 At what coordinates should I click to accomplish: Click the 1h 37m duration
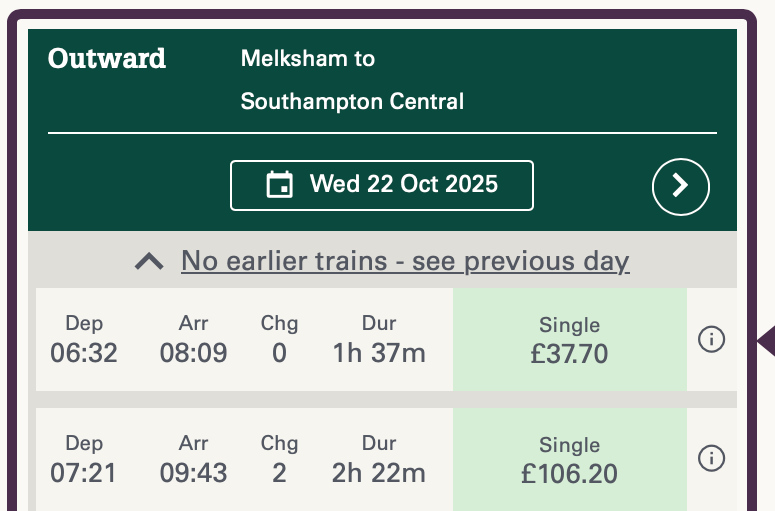coord(379,353)
